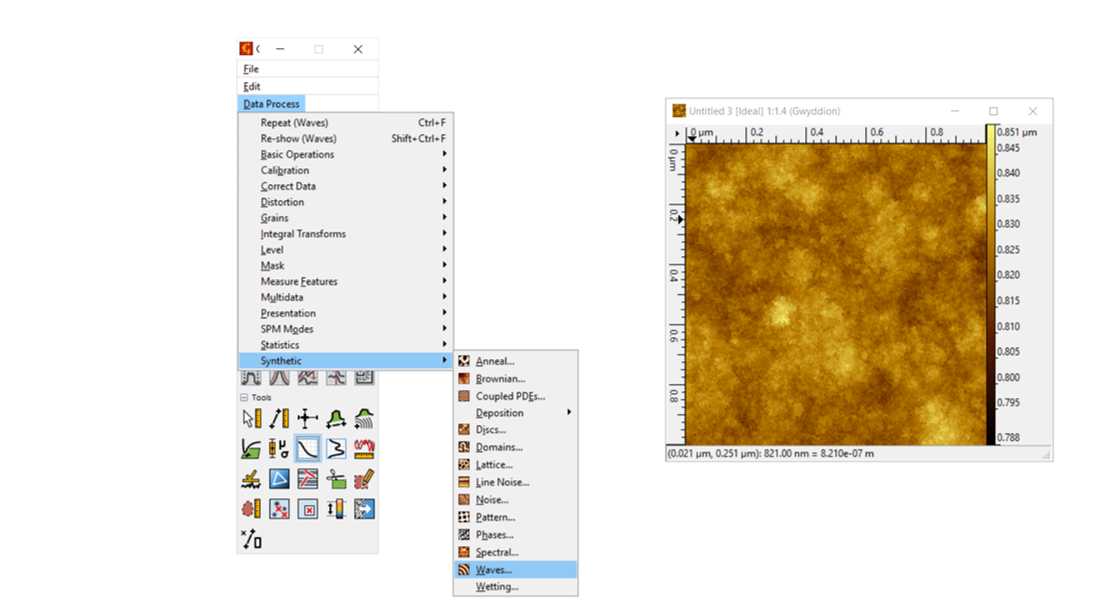Select the Grain Measure tool
The height and width of the screenshot is (611, 1095).
pyautogui.click(x=251, y=509)
